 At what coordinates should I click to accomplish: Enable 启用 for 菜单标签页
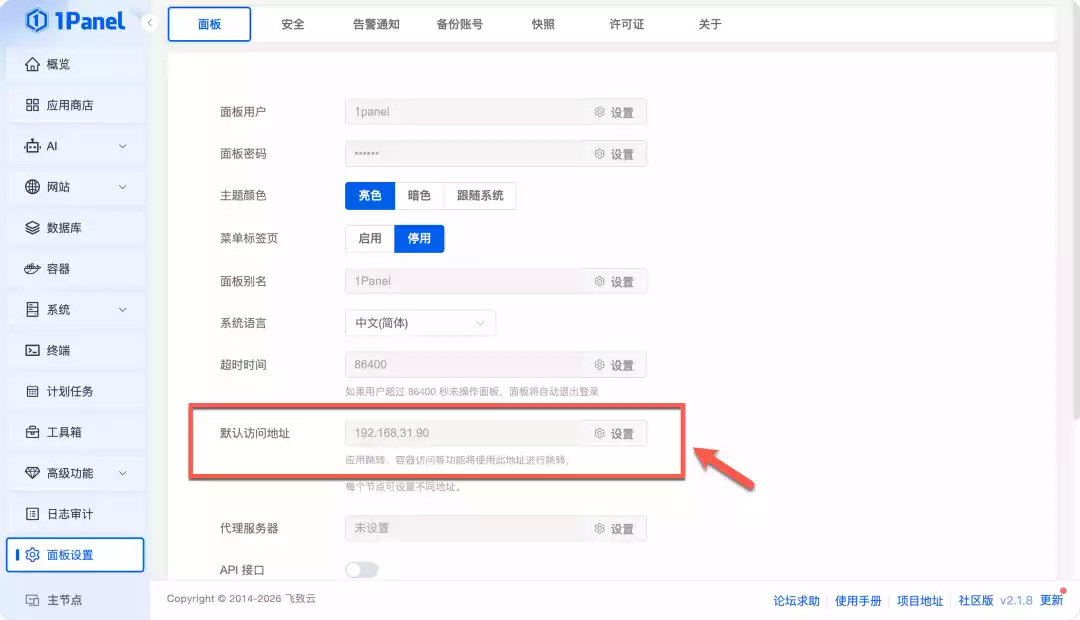point(370,238)
